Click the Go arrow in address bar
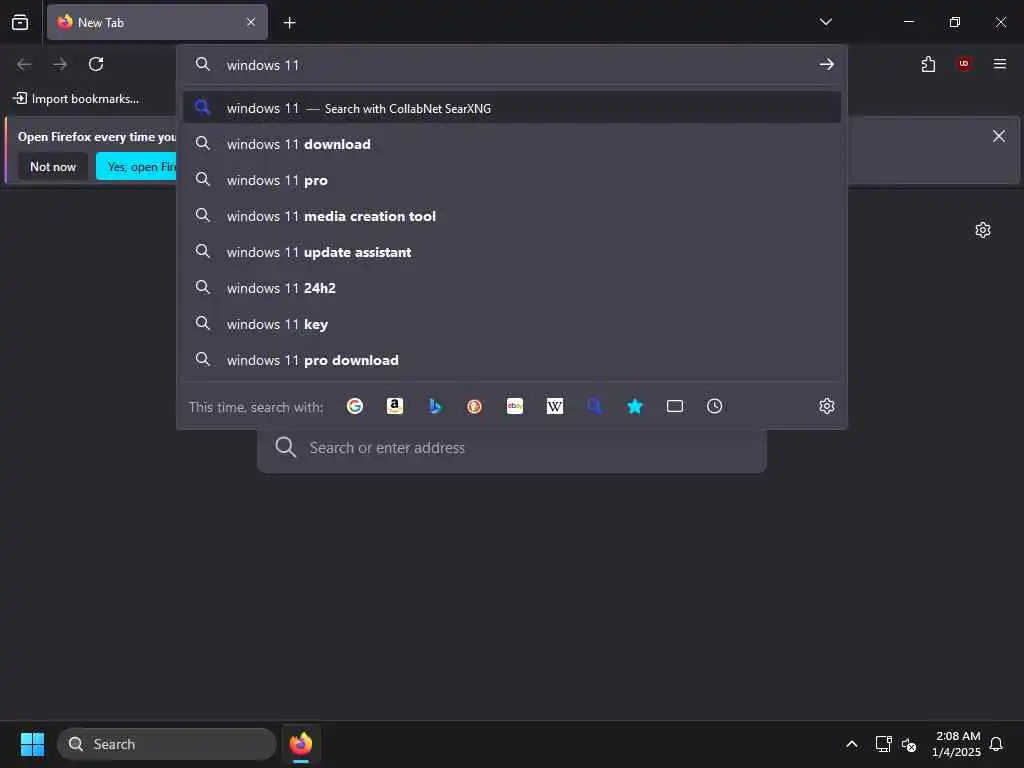 click(x=827, y=64)
